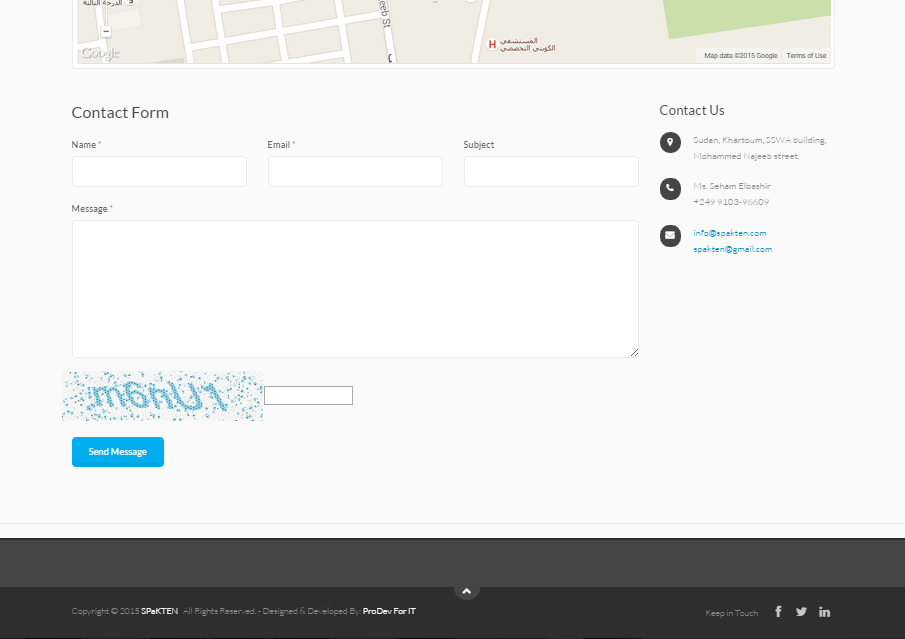Click the map zoom out minus button
The height and width of the screenshot is (639, 905).
pos(106,31)
